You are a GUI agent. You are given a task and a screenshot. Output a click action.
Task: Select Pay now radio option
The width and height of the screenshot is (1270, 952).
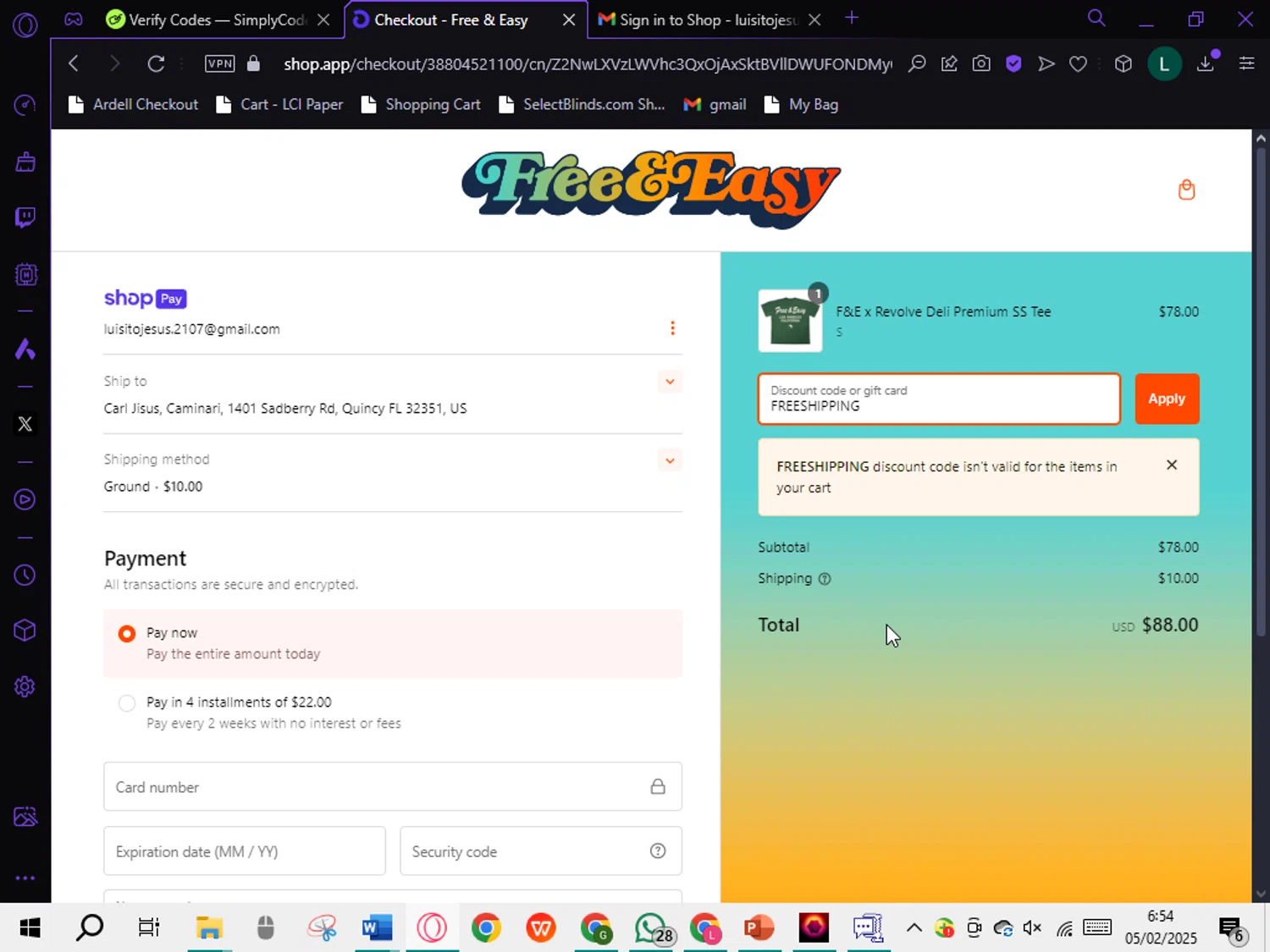coord(127,633)
